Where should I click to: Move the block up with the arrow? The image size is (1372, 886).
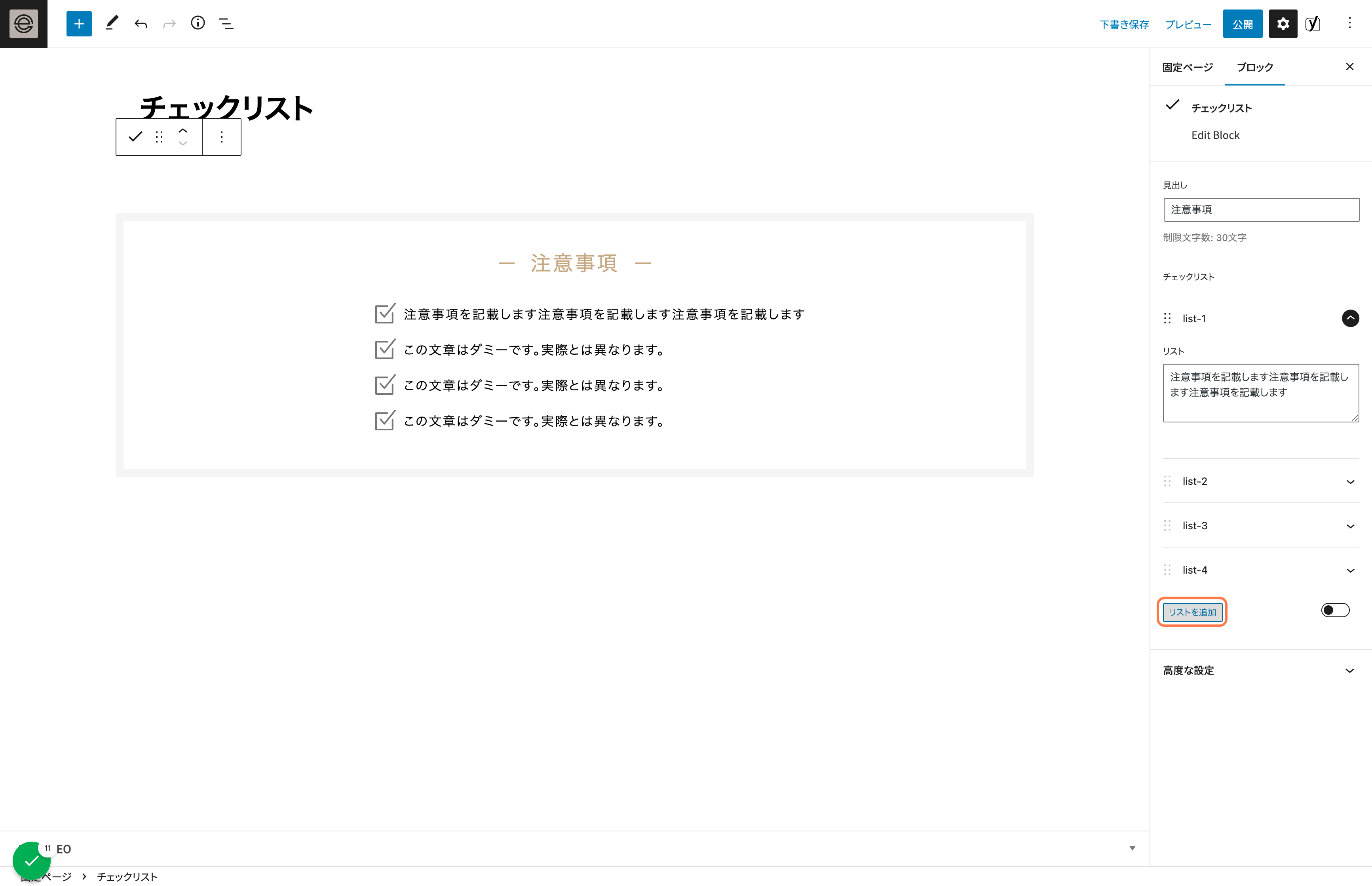pos(183,131)
